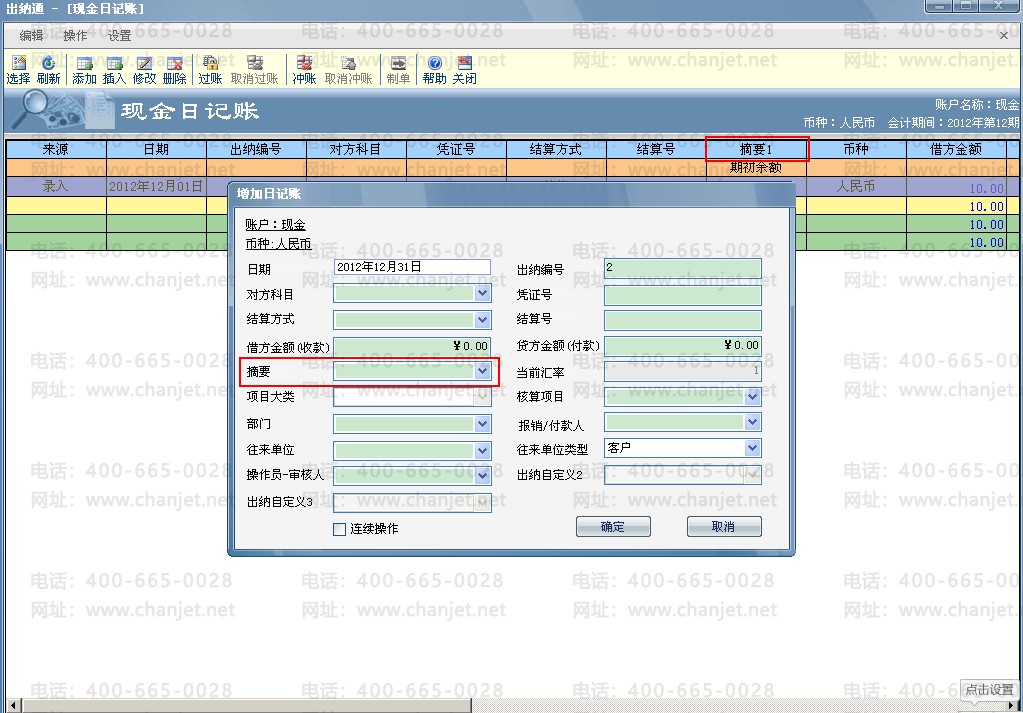Click the 期初余额 cell
The height and width of the screenshot is (713, 1023).
pyautogui.click(x=756, y=168)
